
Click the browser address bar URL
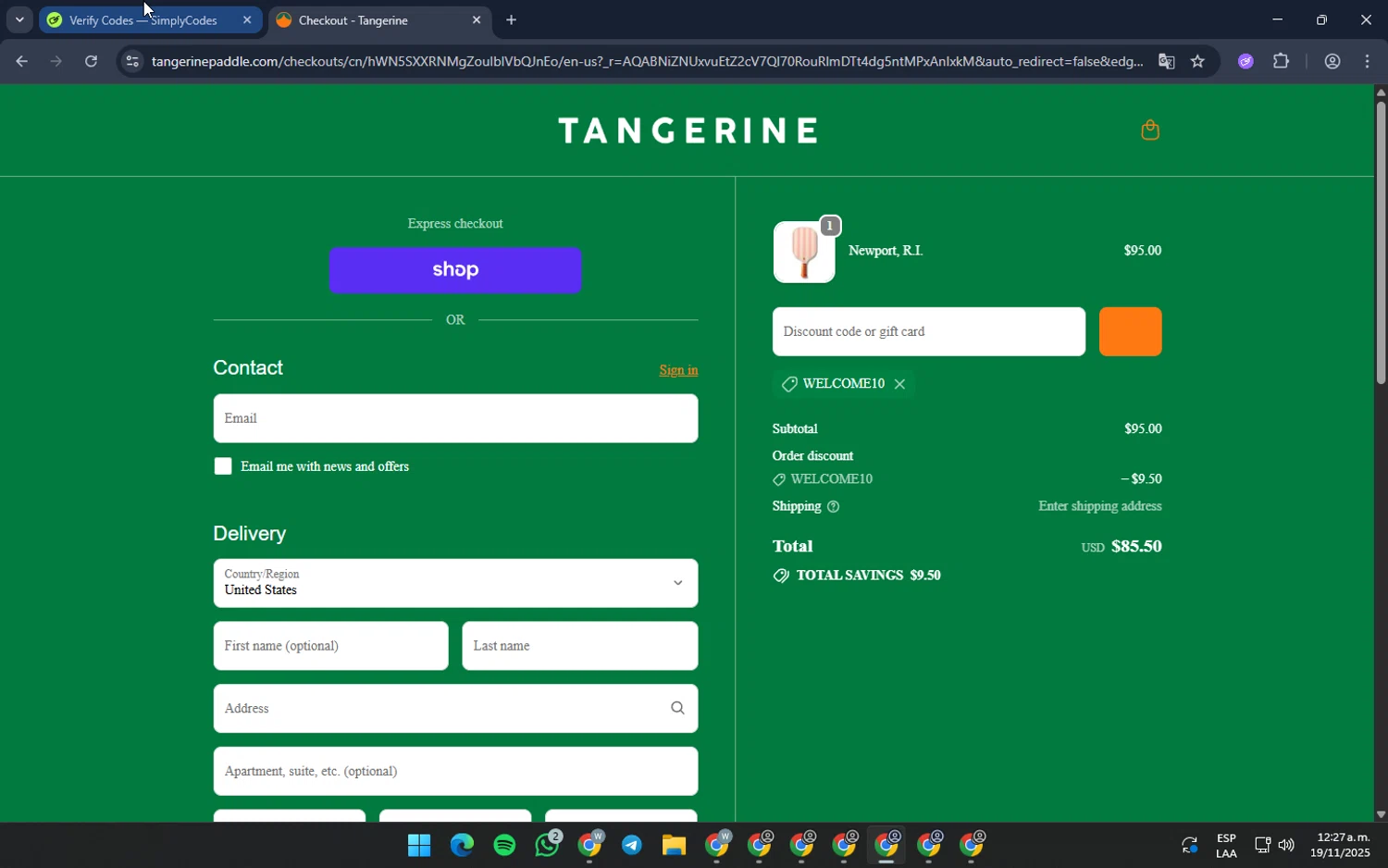pyautogui.click(x=648, y=62)
